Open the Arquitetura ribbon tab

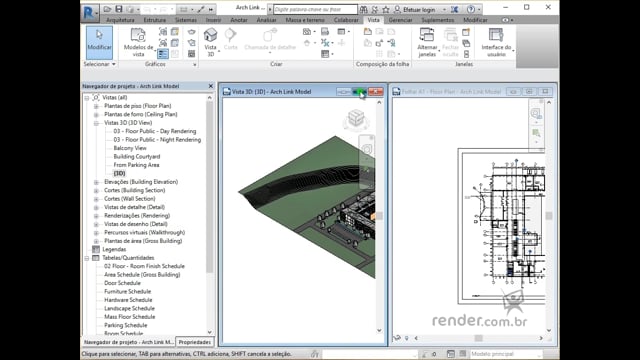(x=120, y=20)
